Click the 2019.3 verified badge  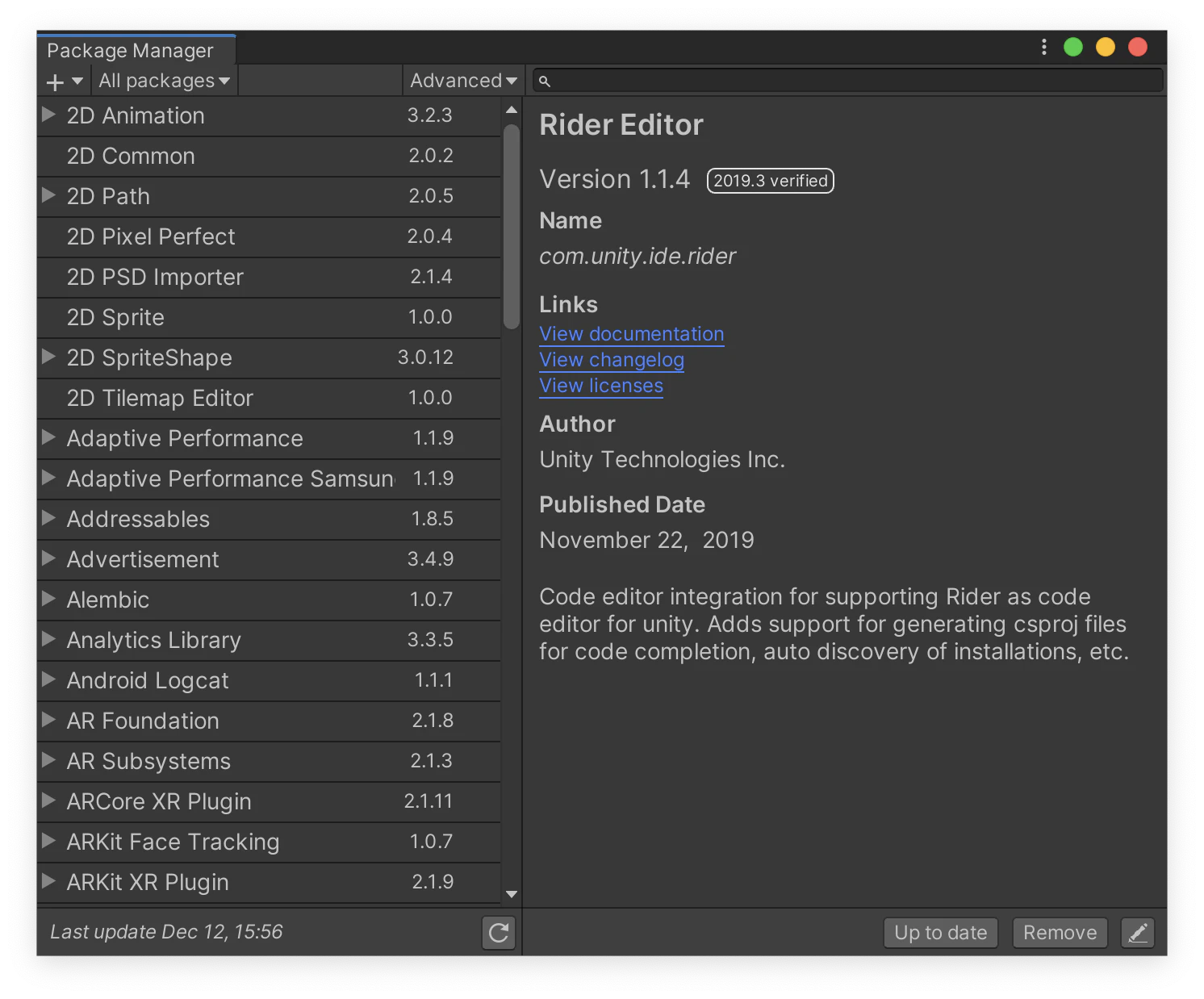point(771,181)
